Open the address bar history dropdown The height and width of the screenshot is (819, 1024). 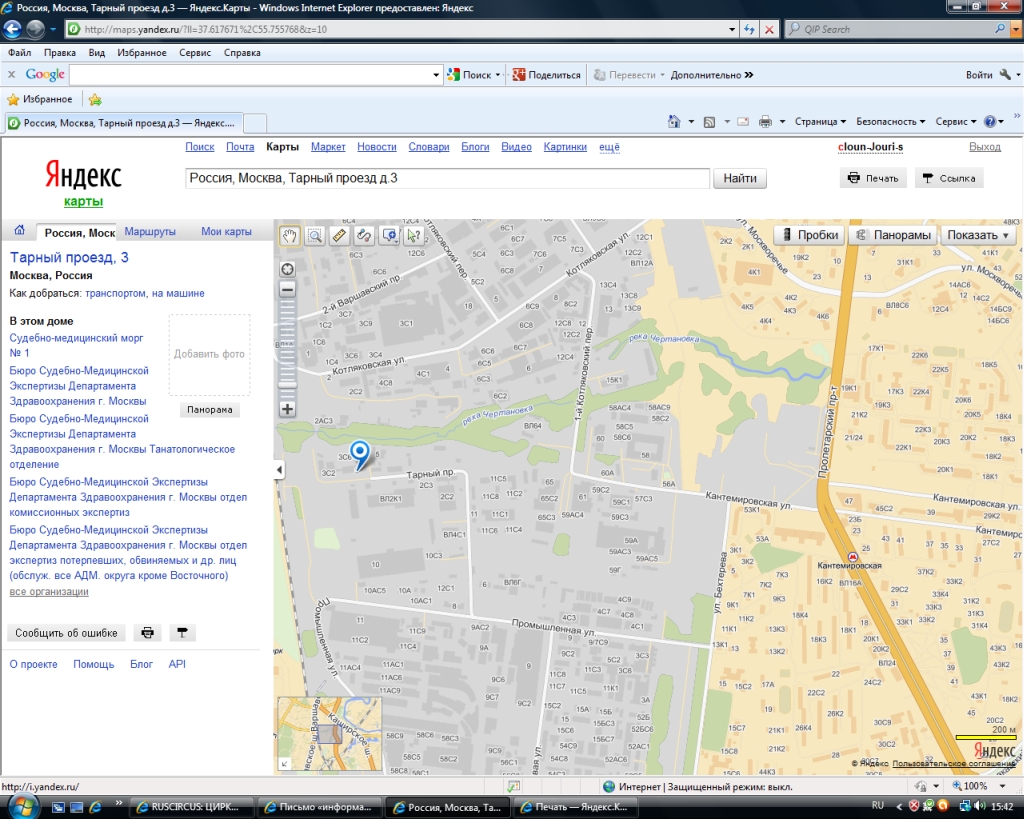[x=731, y=29]
